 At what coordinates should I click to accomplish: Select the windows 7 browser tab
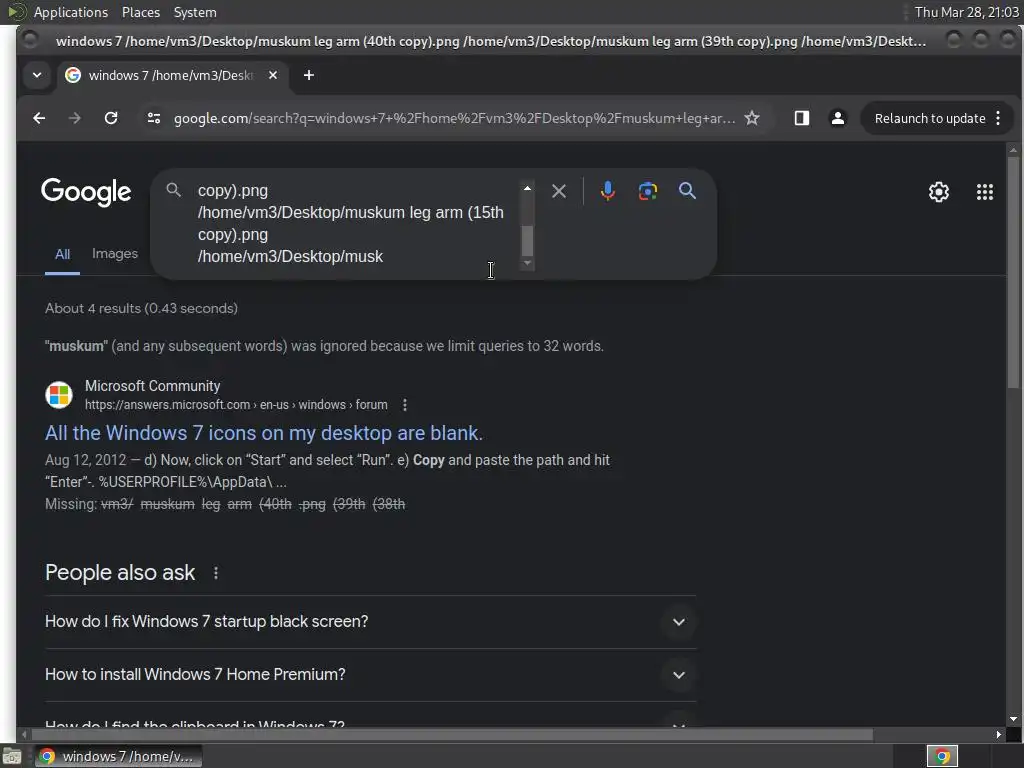coord(171,75)
